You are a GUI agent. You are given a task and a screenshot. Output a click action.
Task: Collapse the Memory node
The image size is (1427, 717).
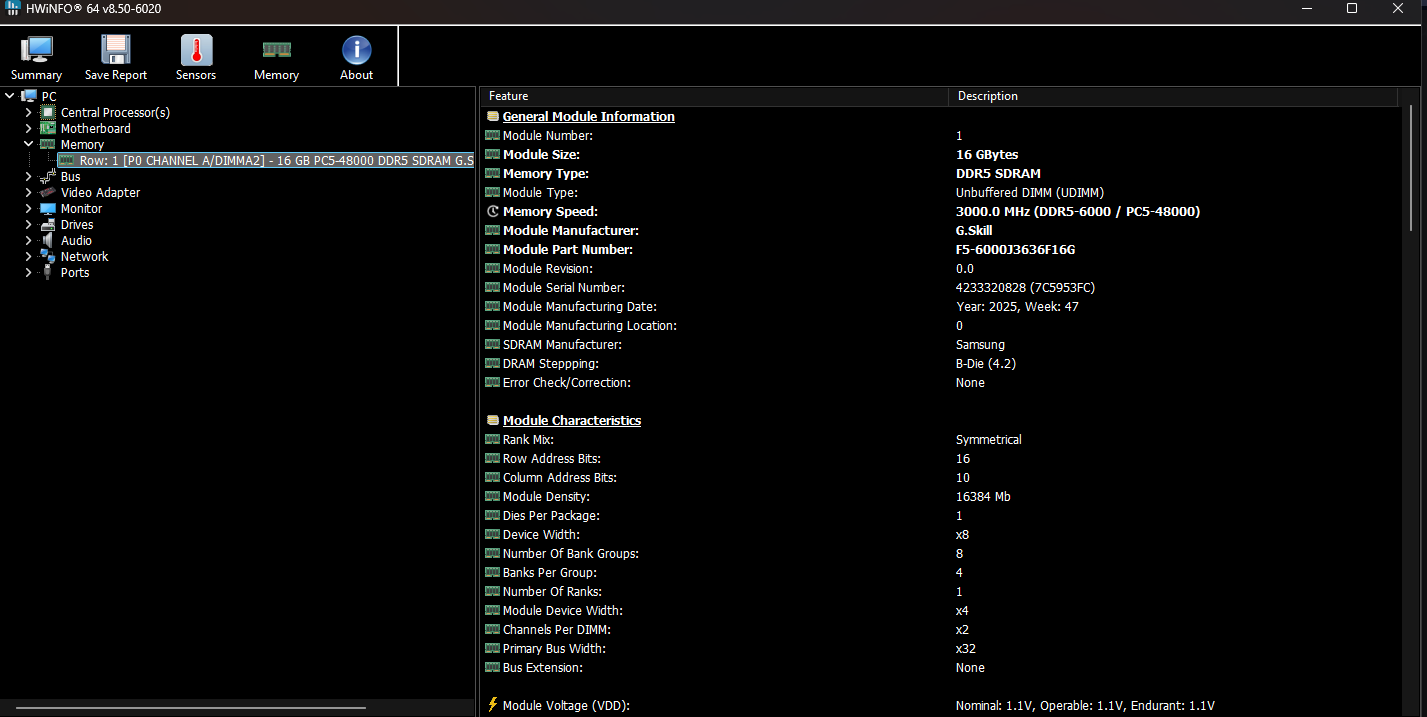coord(28,144)
